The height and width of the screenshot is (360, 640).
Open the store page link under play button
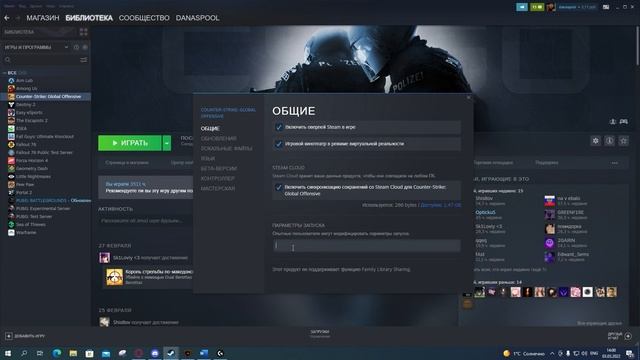coord(127,163)
